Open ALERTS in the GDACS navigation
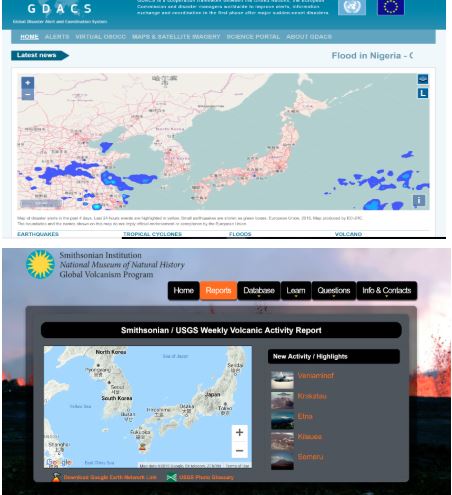This screenshot has height=495, width=452. pyautogui.click(x=57, y=37)
